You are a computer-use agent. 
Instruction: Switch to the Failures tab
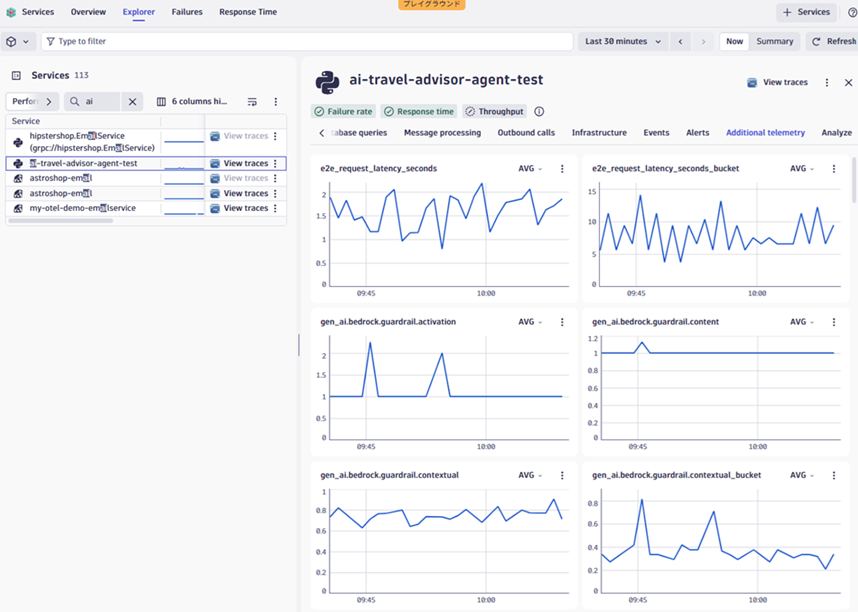pos(186,12)
